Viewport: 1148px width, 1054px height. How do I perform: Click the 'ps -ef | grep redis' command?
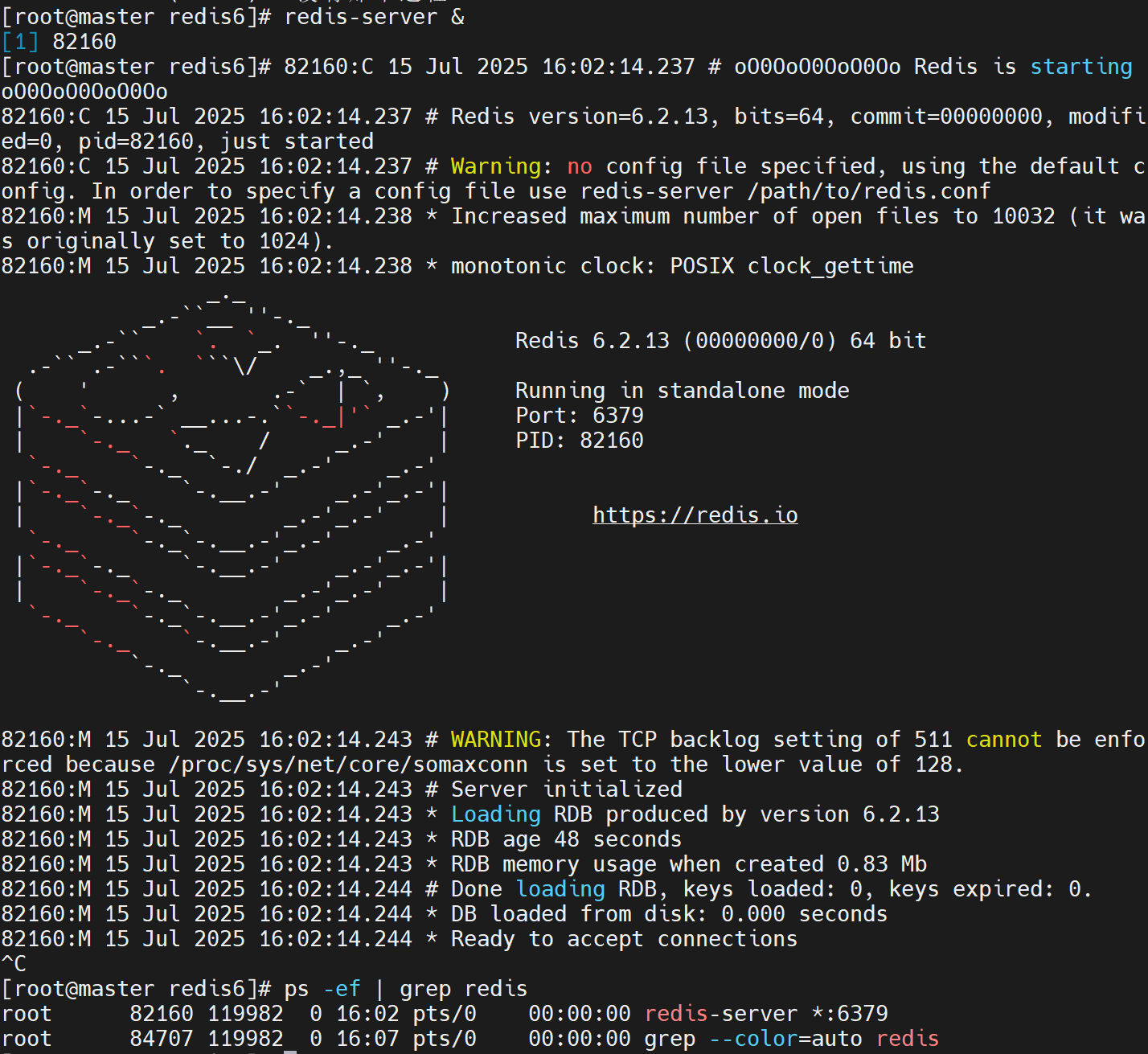[406, 989]
